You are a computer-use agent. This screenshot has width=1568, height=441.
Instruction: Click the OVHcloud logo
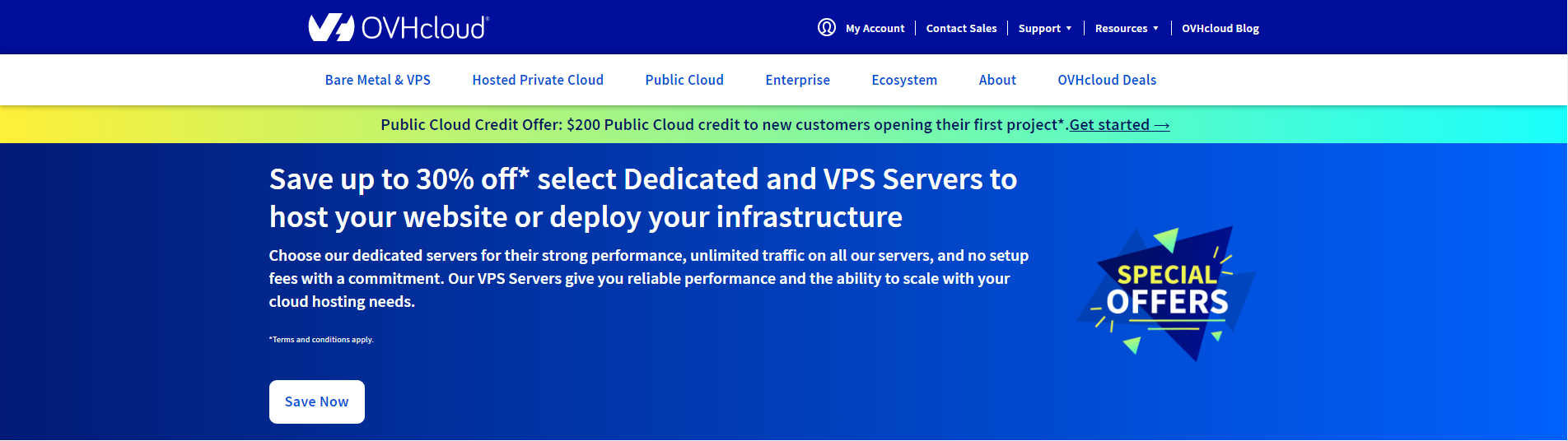tap(399, 27)
